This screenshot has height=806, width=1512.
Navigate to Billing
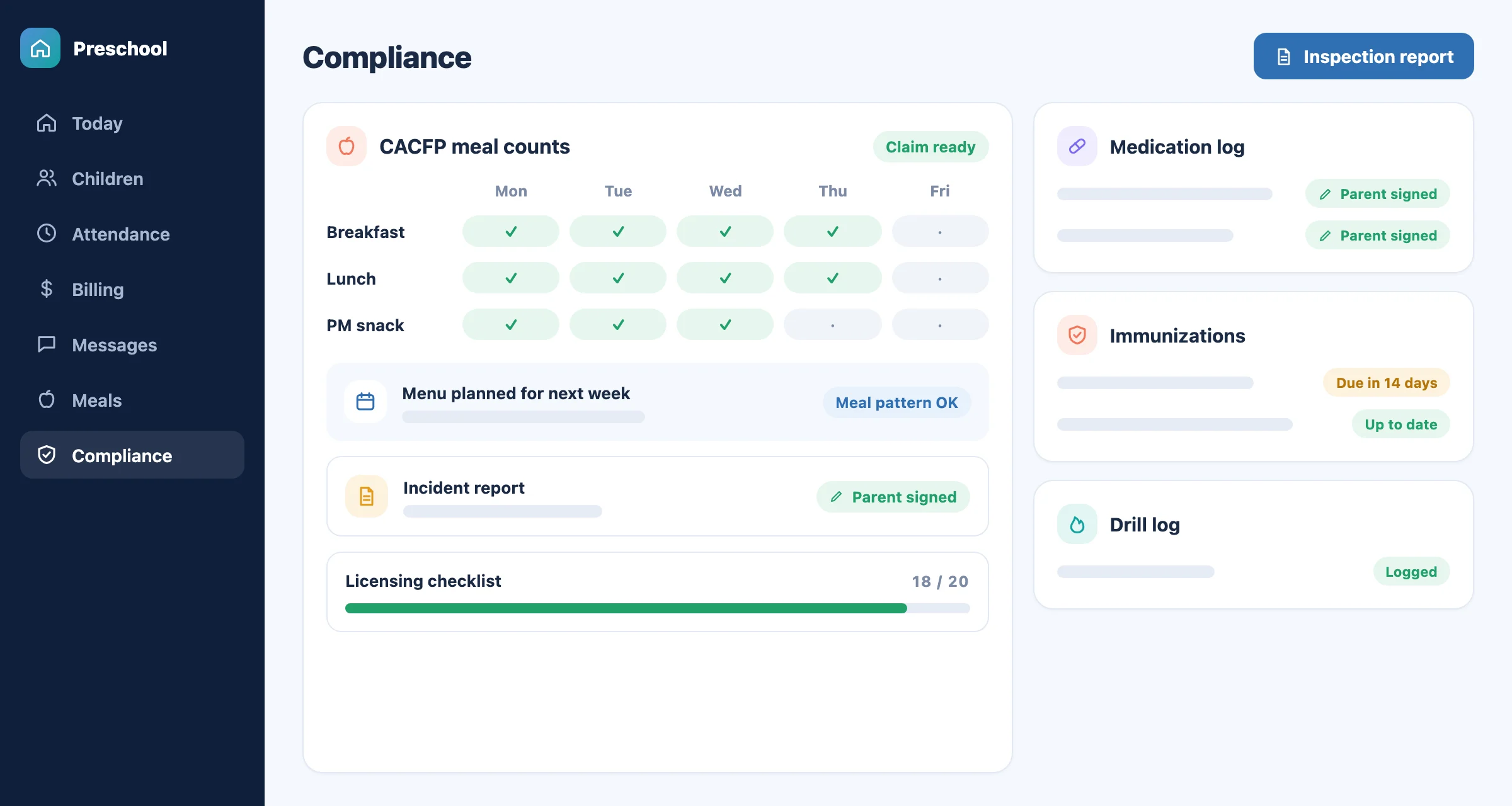tap(132, 290)
